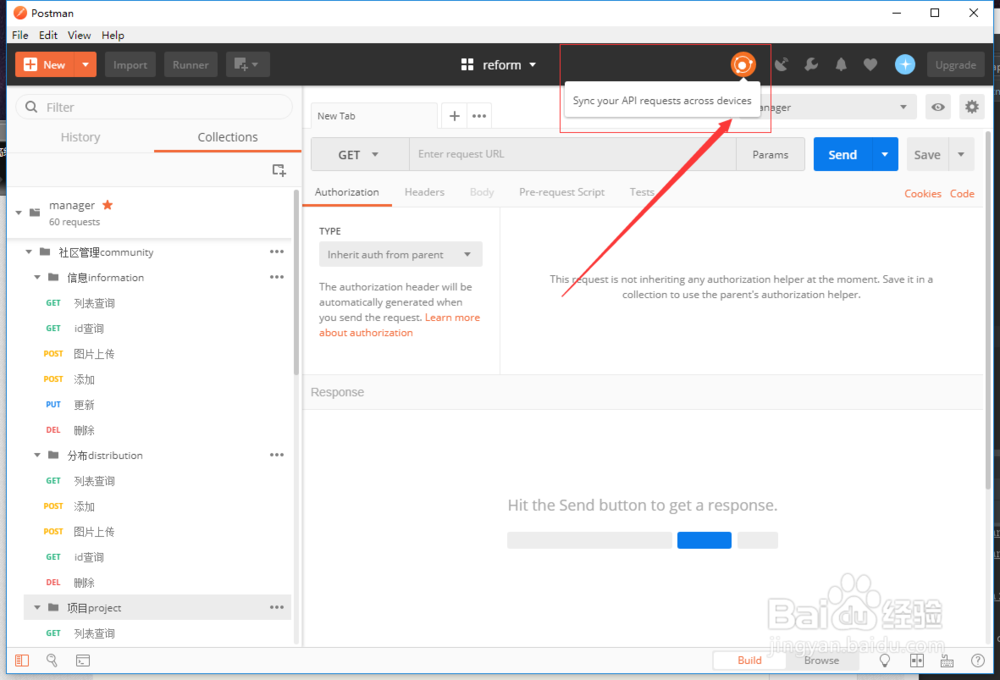Switch layout to Browse mode
1000x680 pixels.
pyautogui.click(x=822, y=660)
